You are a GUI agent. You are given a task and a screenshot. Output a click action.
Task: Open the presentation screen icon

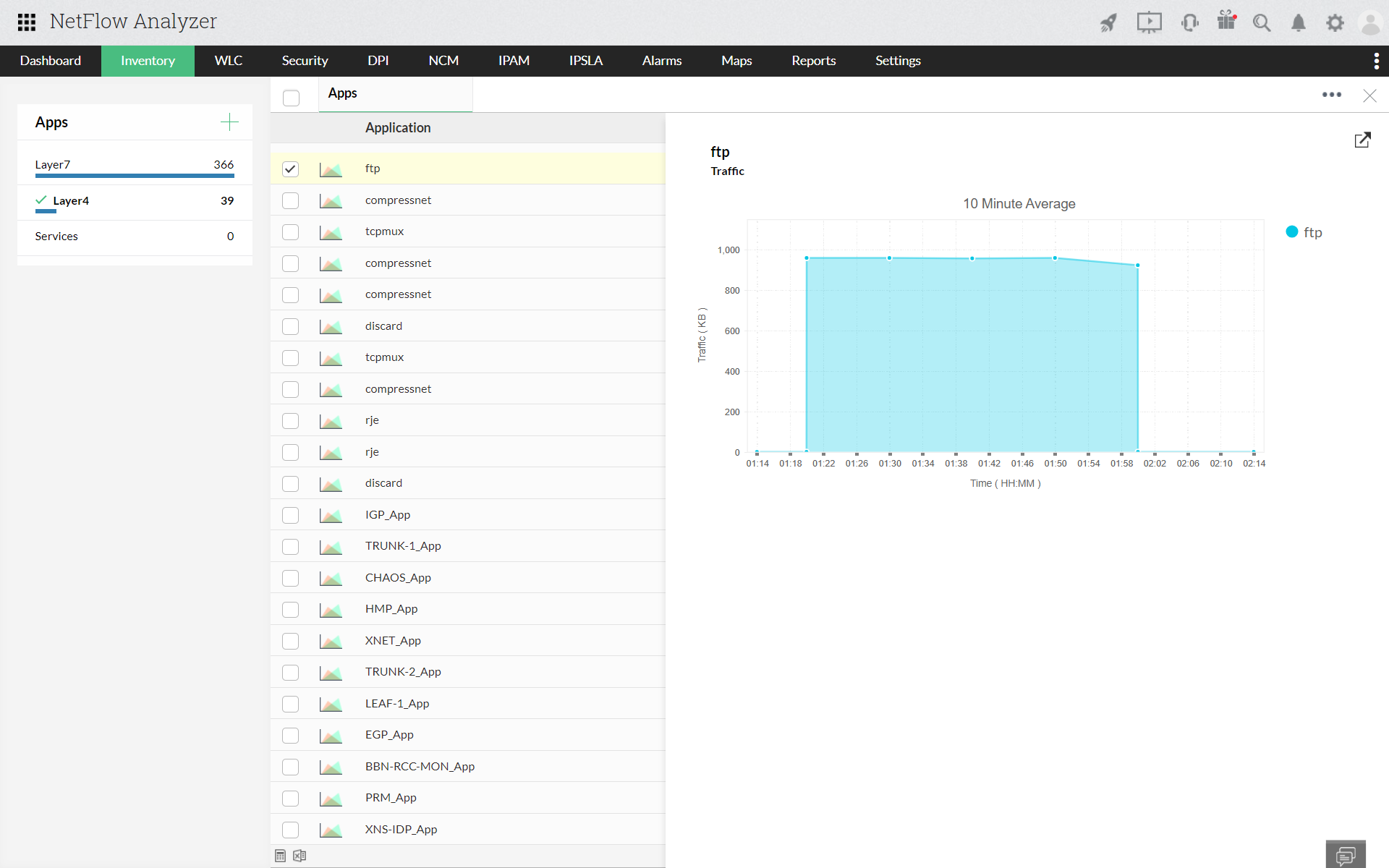click(x=1149, y=22)
